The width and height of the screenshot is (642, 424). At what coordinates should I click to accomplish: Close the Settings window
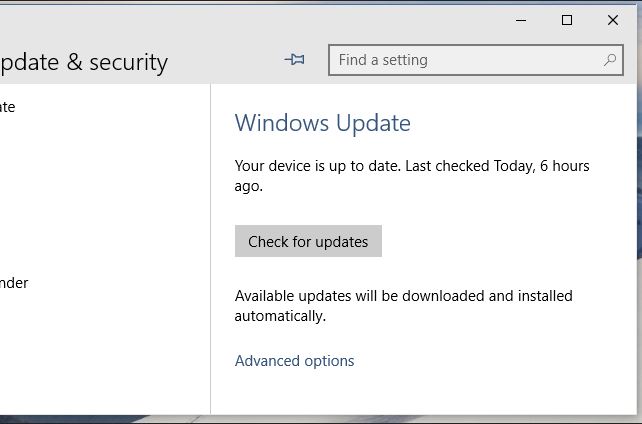(613, 20)
